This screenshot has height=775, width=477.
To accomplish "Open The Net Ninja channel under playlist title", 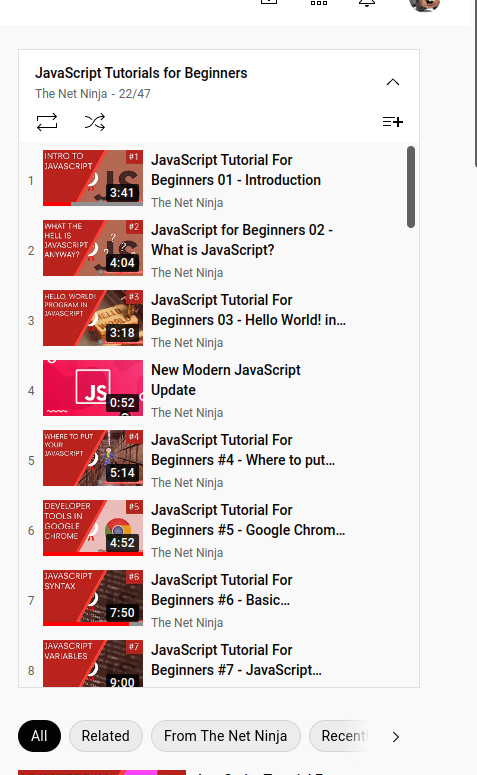I will (x=71, y=93).
